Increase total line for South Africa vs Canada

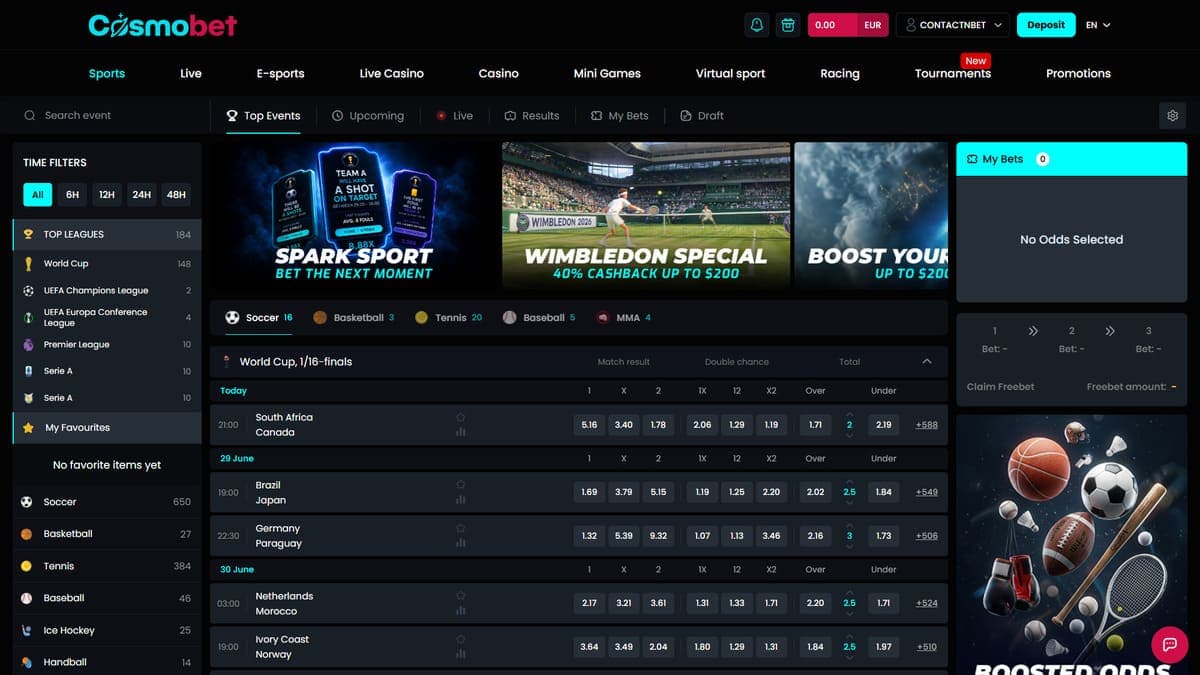(849, 414)
